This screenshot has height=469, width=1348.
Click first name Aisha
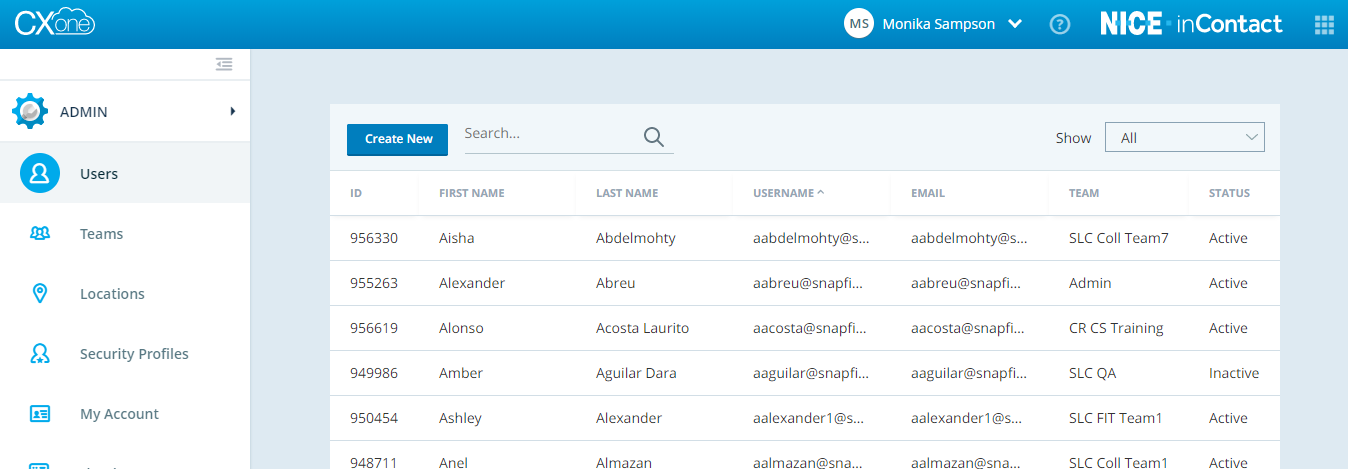point(457,238)
